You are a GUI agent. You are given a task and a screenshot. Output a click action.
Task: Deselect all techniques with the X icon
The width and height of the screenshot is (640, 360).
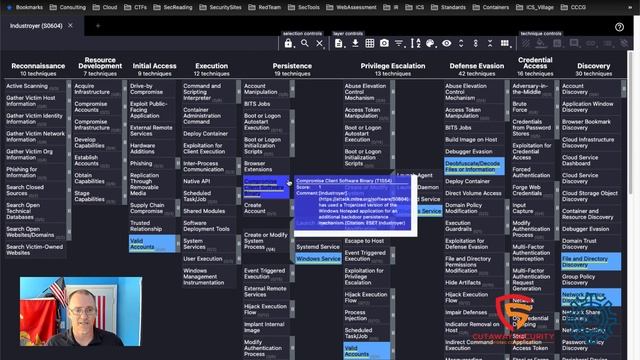[x=320, y=43]
